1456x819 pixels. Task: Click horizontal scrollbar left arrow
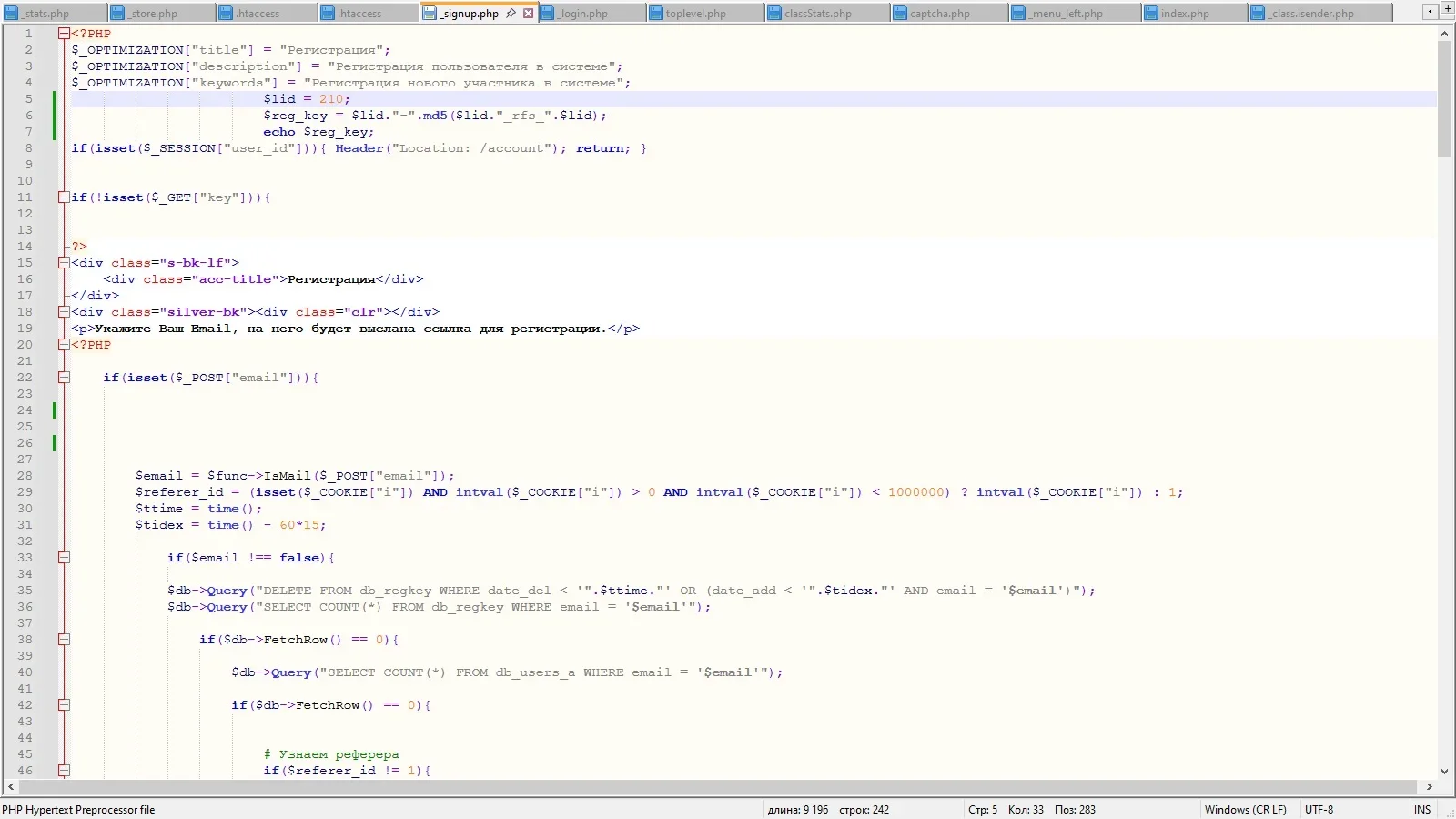coord(11,786)
